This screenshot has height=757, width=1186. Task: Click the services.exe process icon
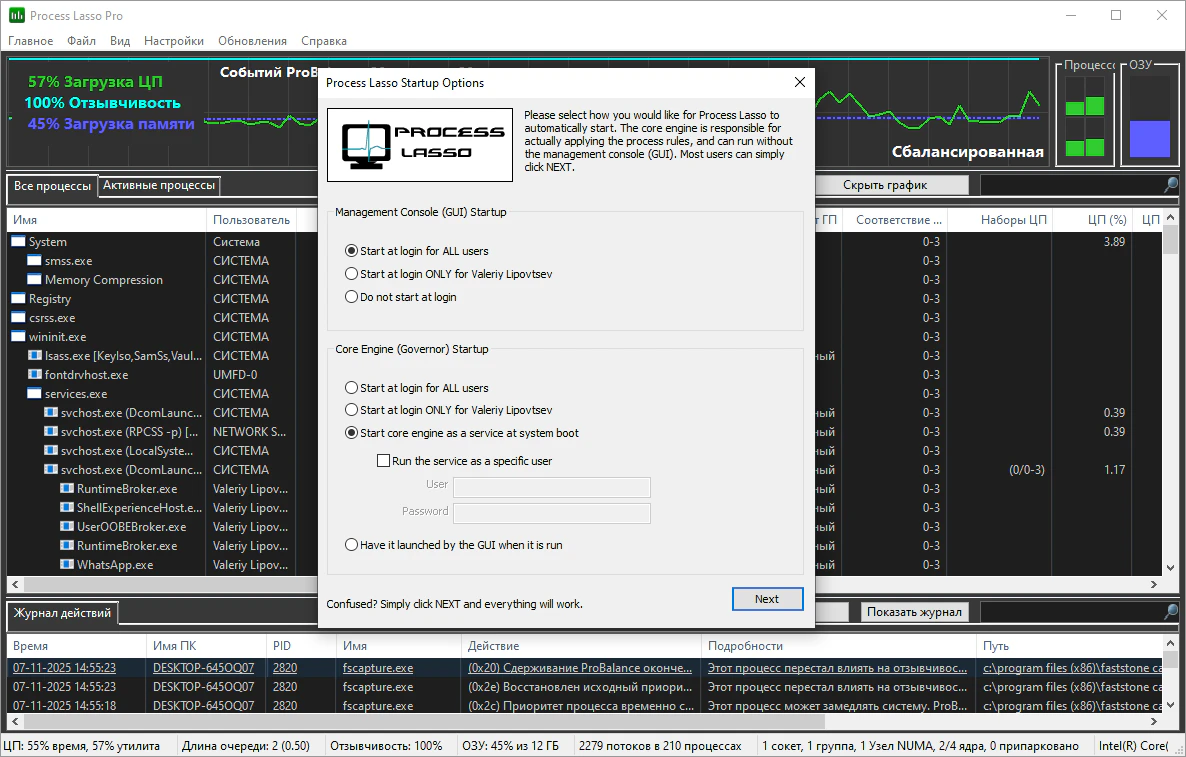click(34, 393)
